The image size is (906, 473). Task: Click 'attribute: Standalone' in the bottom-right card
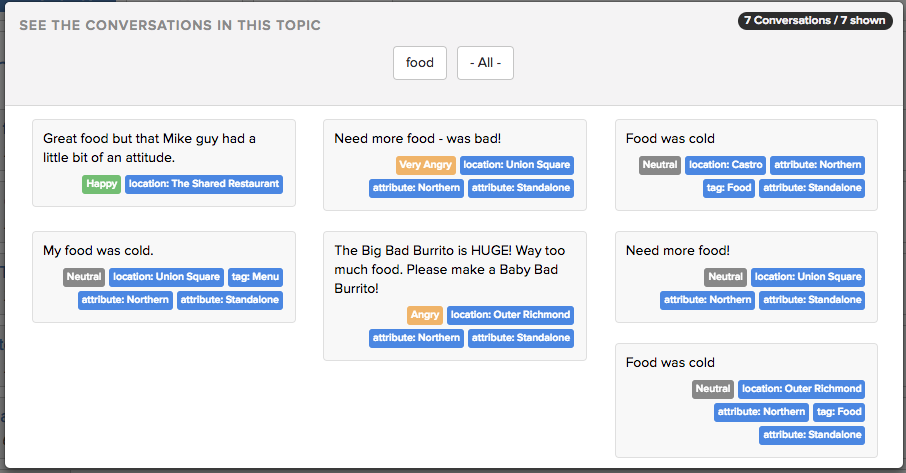click(x=812, y=435)
